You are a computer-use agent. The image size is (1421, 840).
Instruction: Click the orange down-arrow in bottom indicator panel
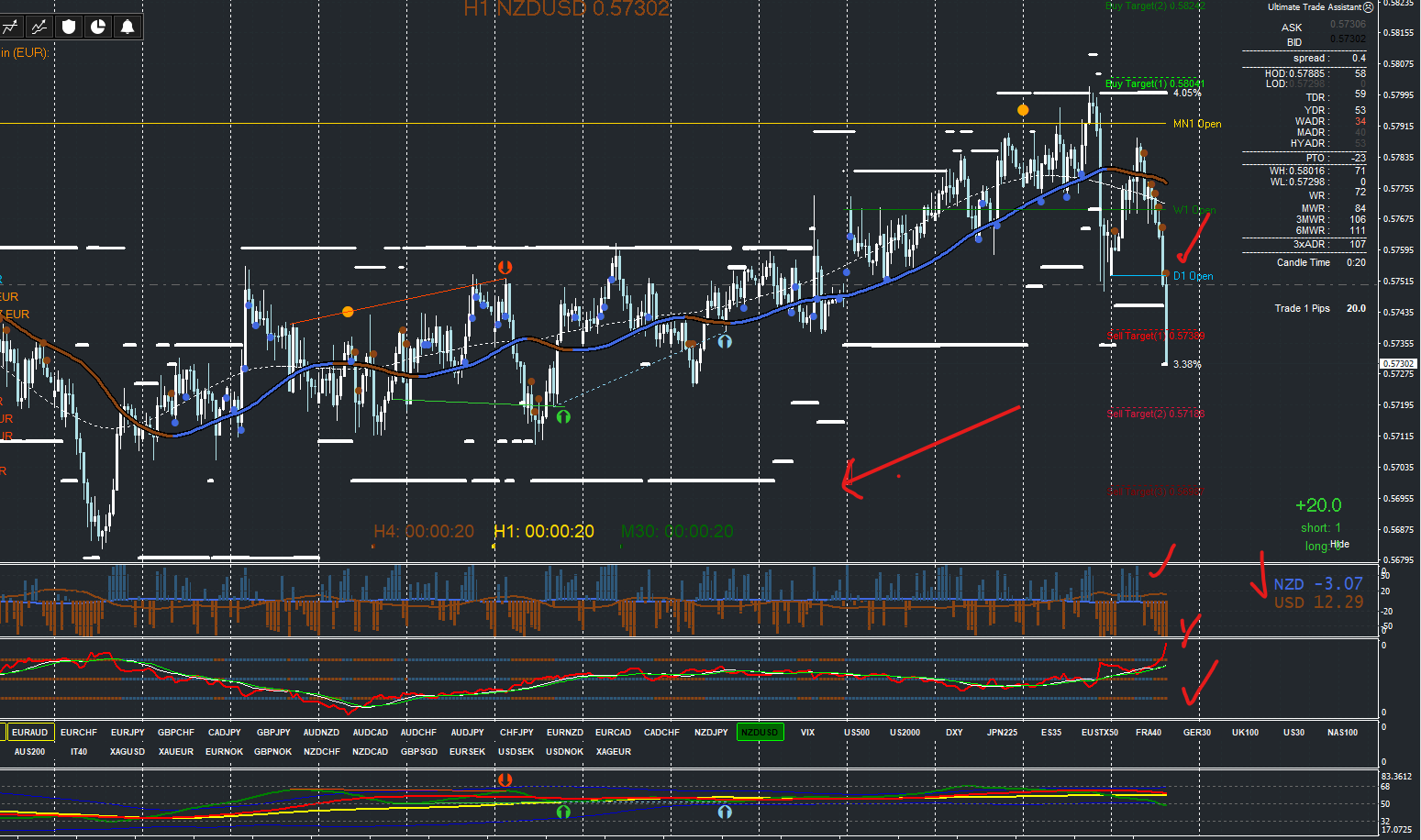(505, 780)
